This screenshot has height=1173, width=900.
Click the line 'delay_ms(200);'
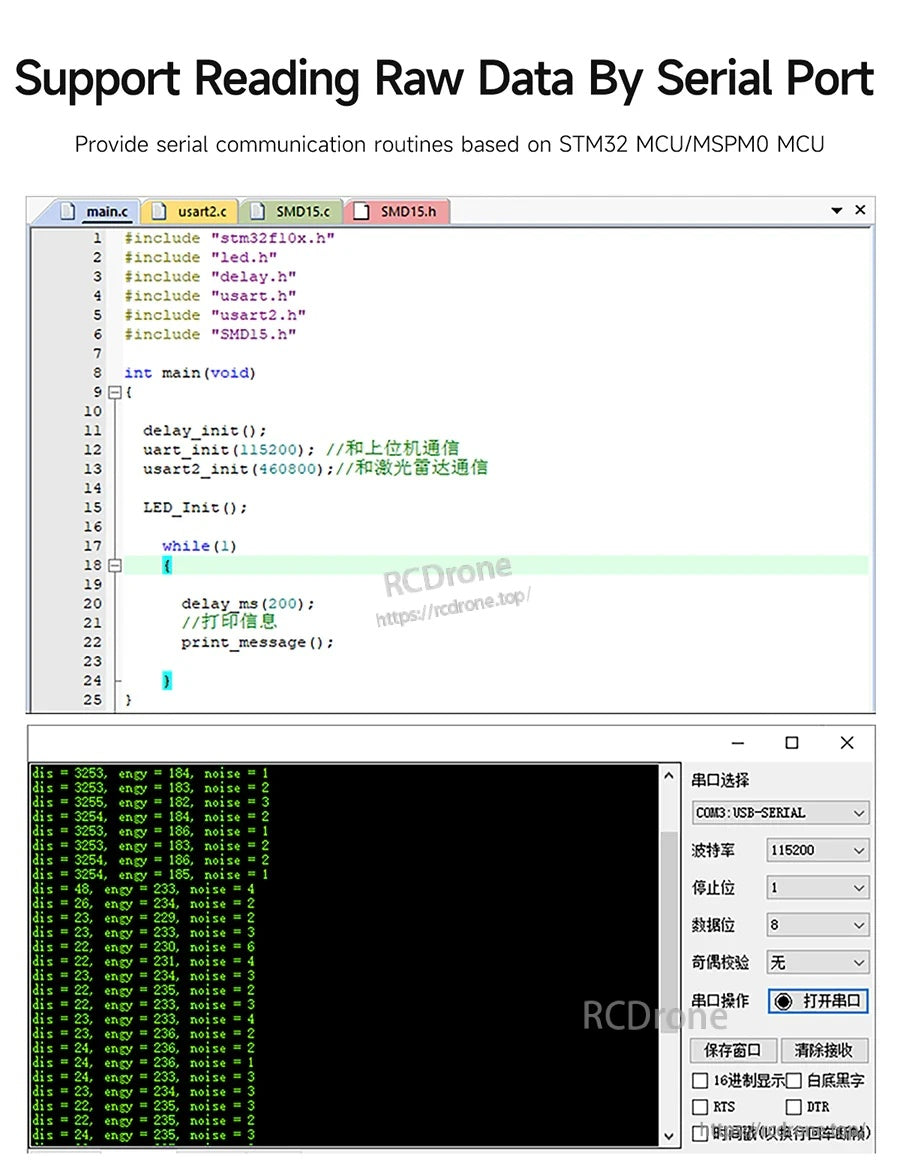pyautogui.click(x=248, y=604)
